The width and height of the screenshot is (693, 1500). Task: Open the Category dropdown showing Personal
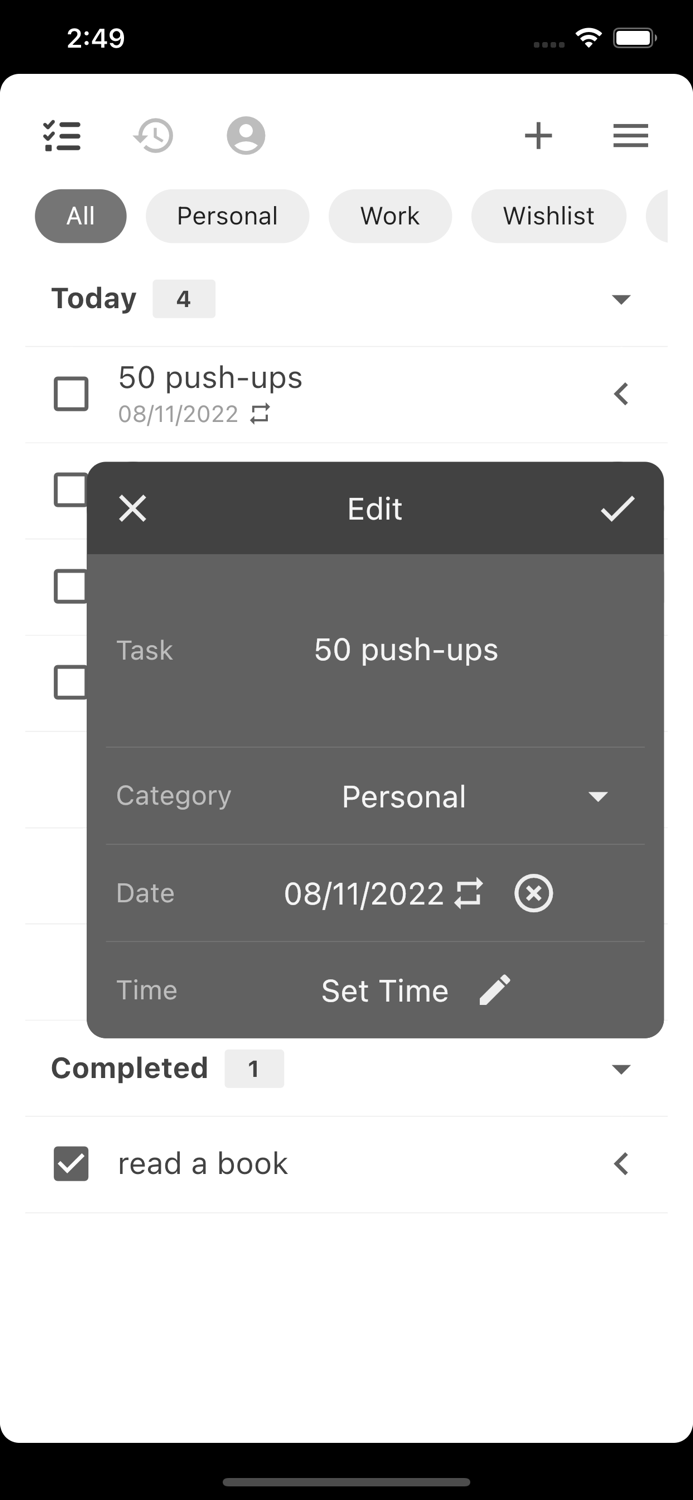(x=597, y=796)
